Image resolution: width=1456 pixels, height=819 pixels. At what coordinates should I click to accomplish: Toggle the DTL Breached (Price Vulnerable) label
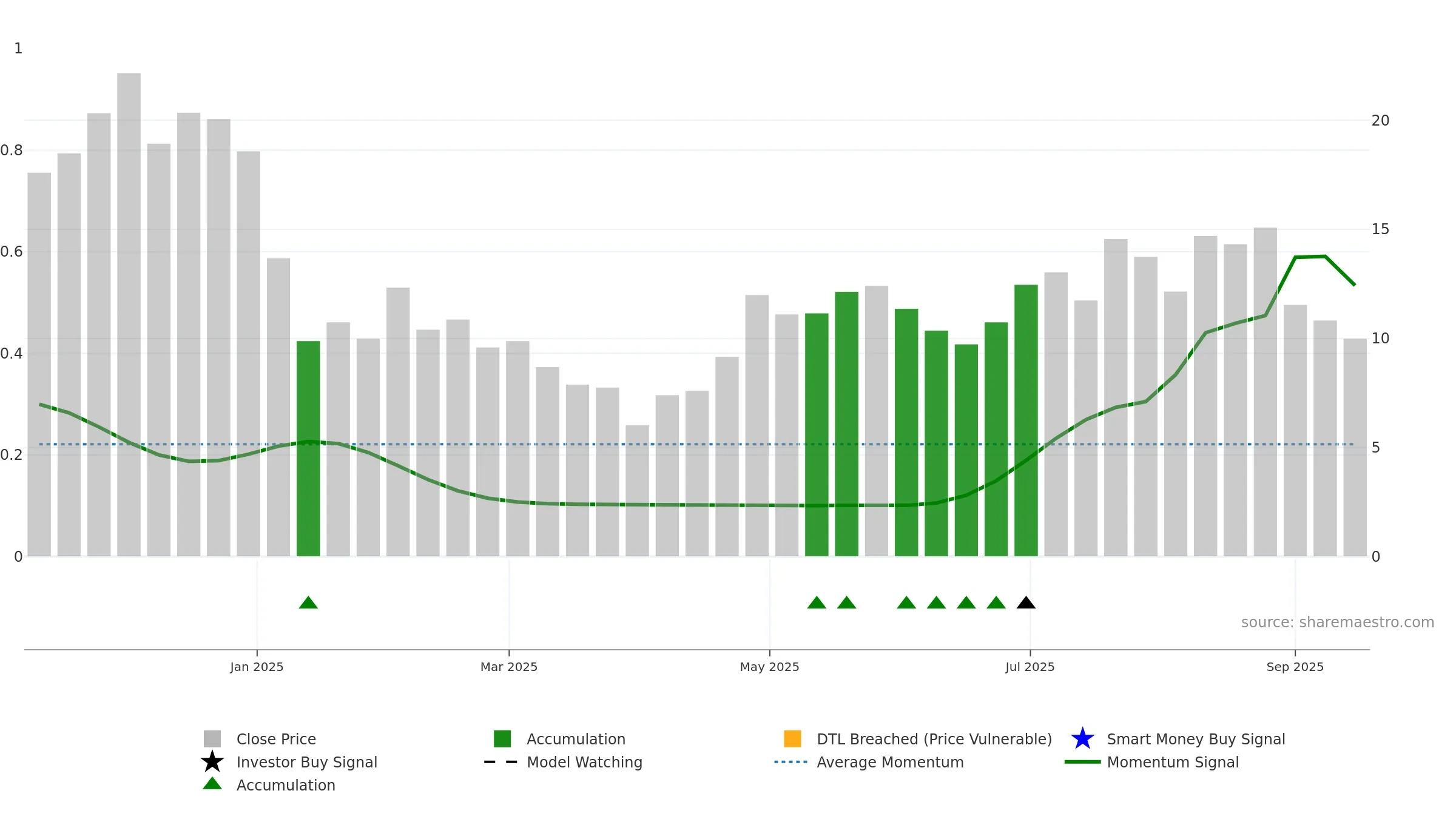(934, 739)
